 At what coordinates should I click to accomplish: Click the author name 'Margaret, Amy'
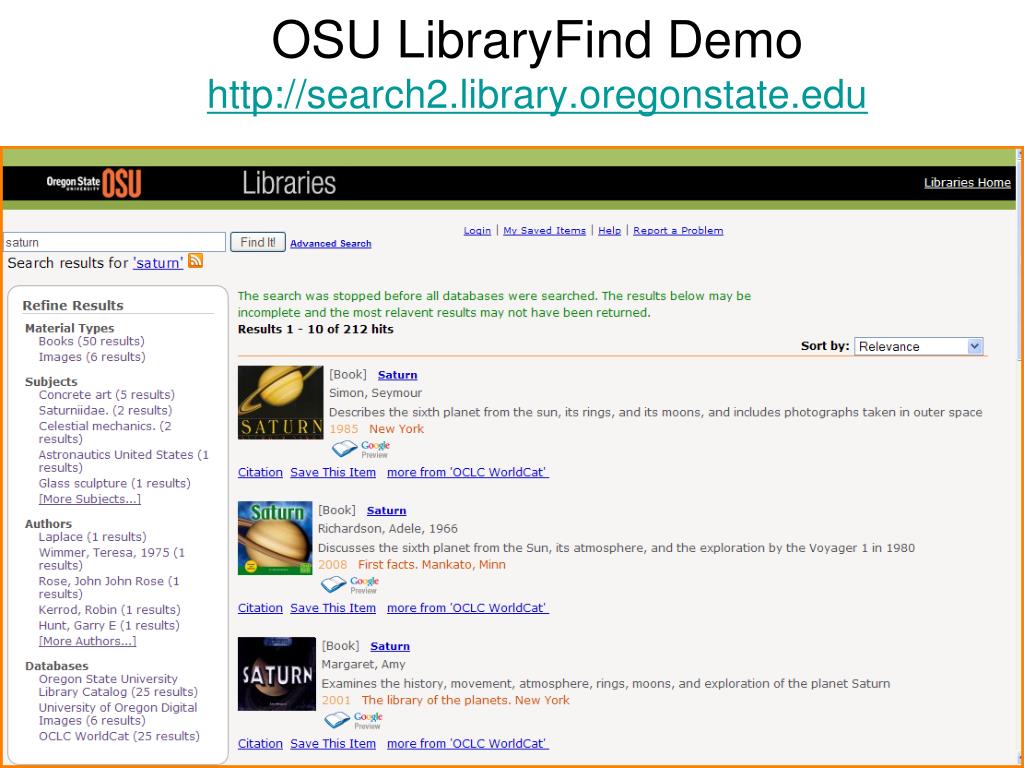(363, 665)
